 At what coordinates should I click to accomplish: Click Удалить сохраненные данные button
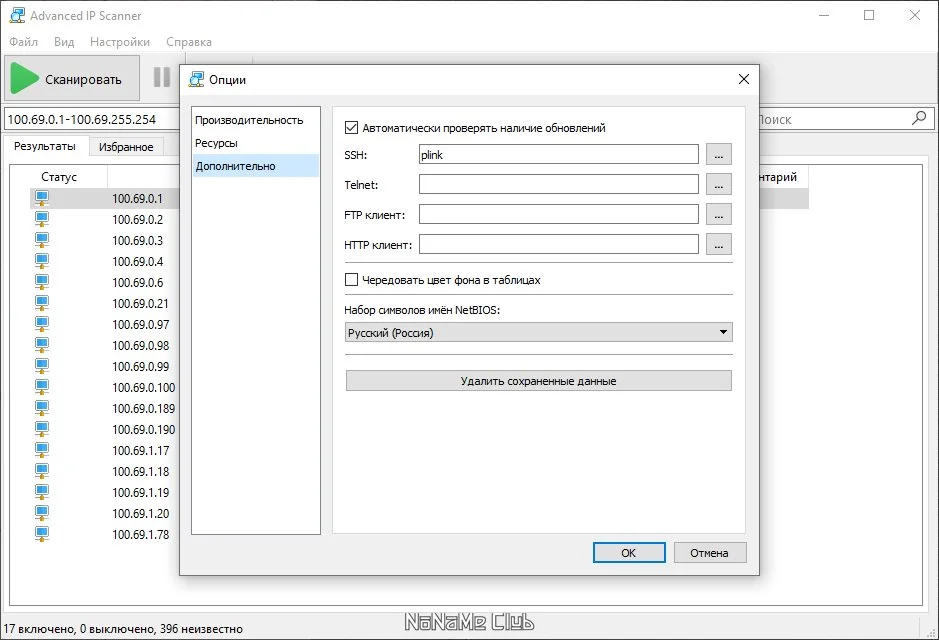pos(538,381)
